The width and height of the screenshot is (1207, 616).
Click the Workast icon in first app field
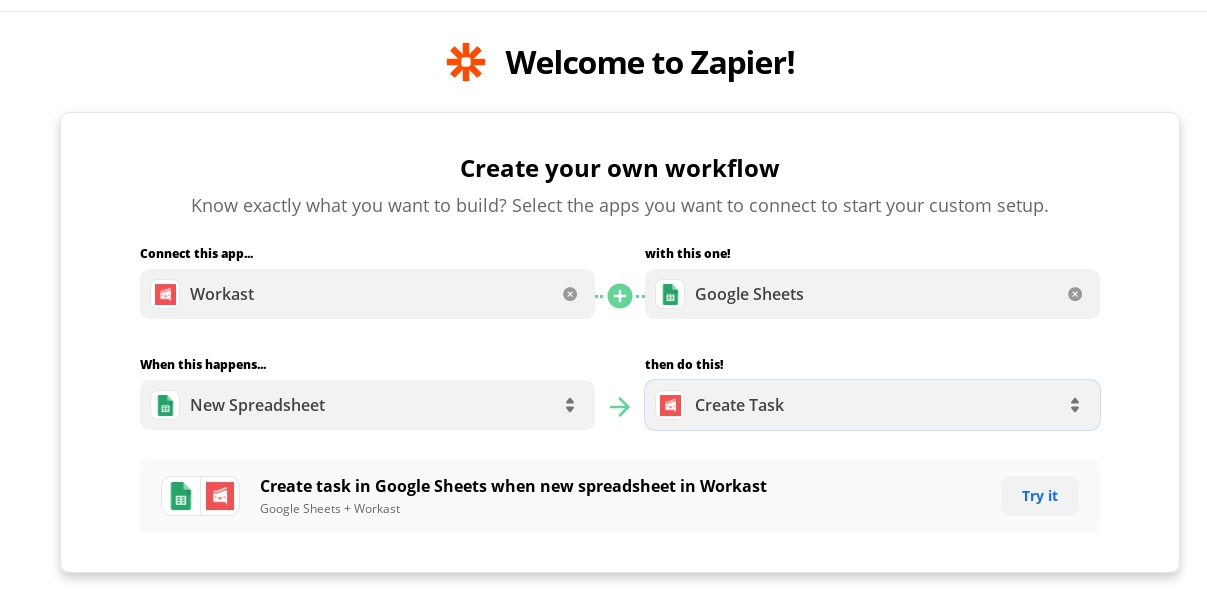[x=165, y=294]
